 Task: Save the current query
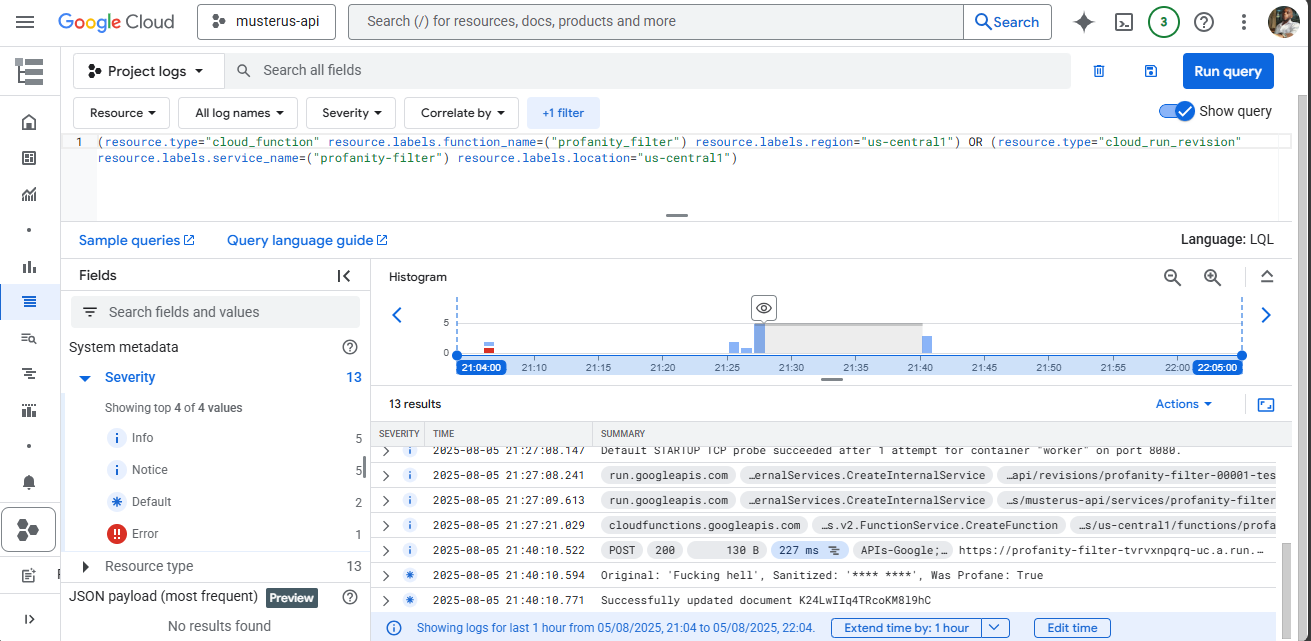[1150, 71]
